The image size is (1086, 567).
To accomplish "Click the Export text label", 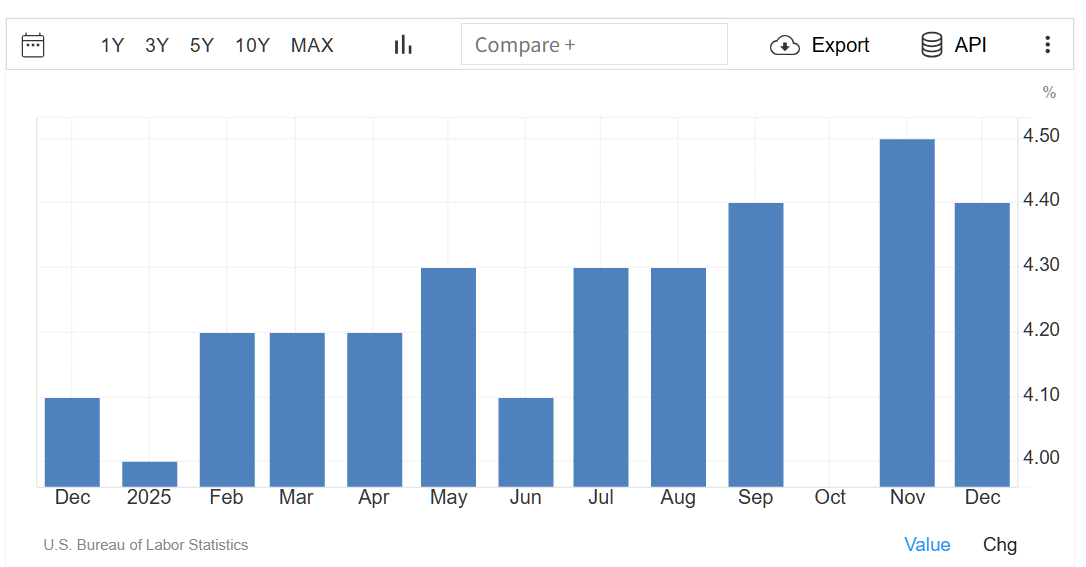I will coord(840,45).
